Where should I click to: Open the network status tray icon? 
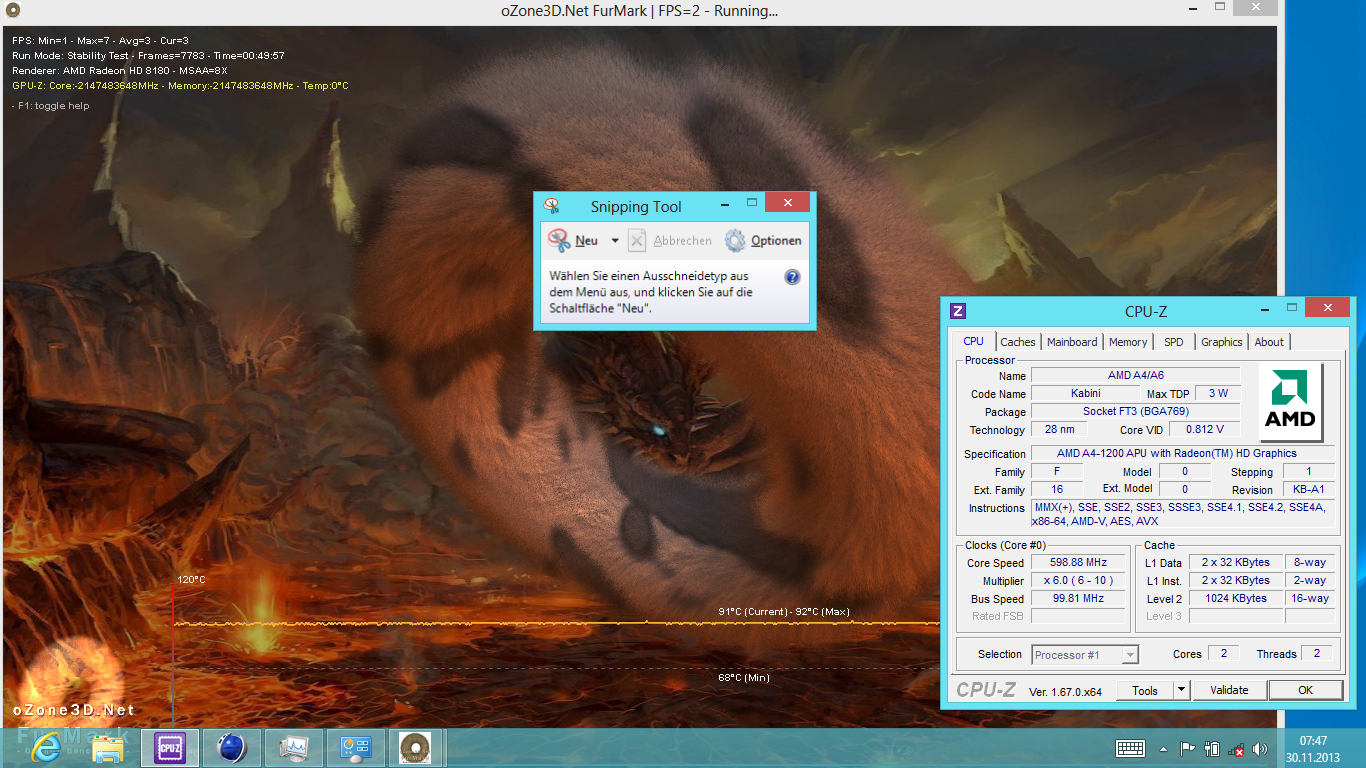coord(1236,749)
